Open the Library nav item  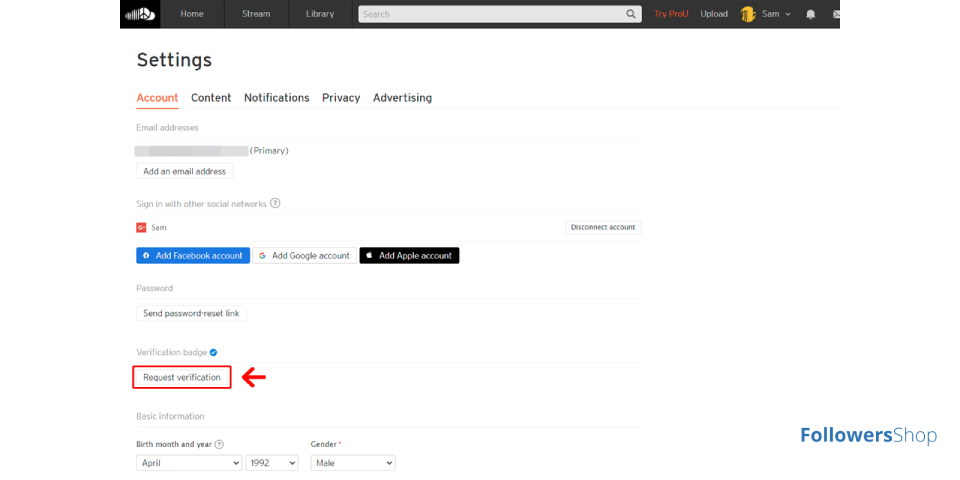320,14
